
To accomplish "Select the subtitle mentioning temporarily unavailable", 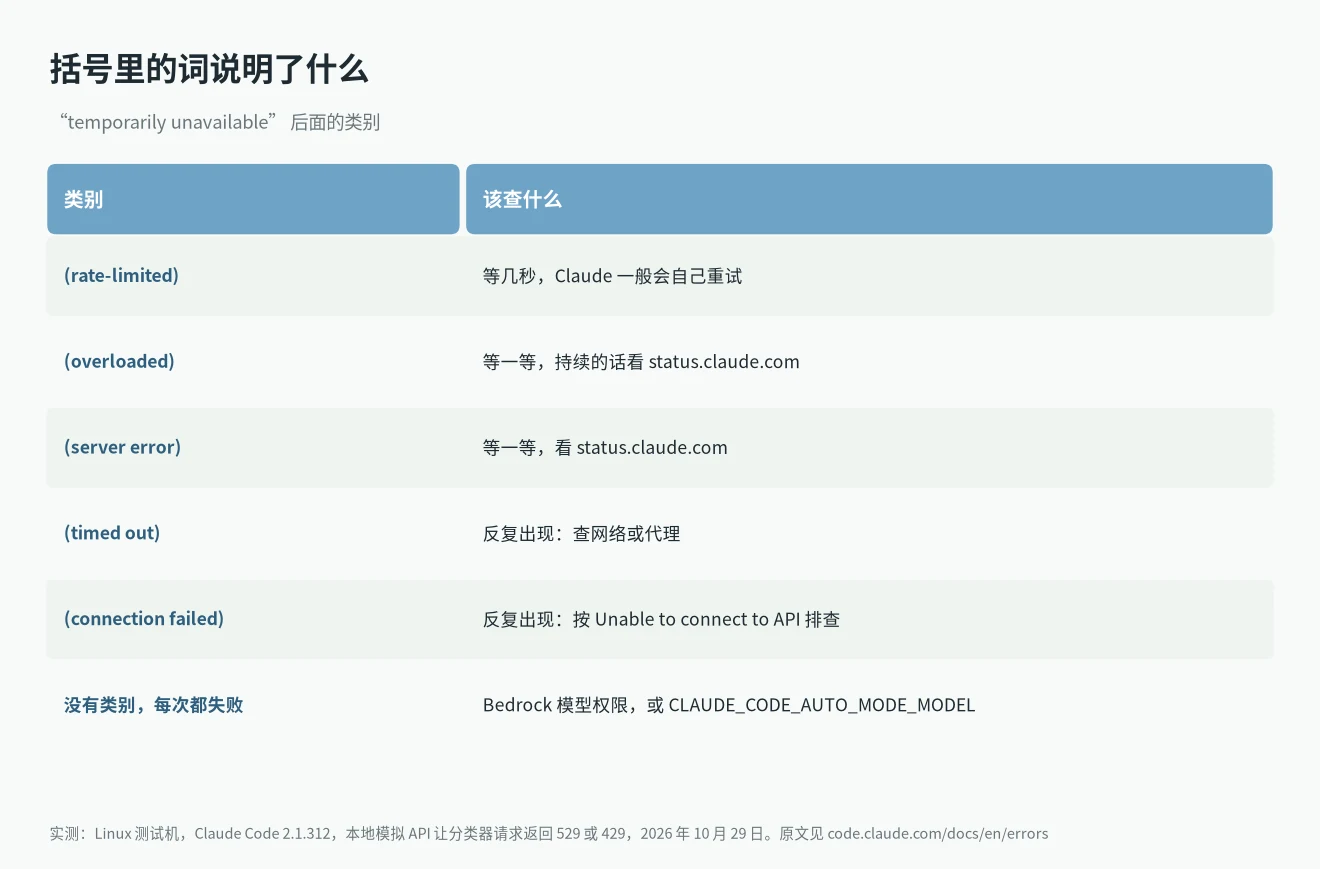I will coord(219,122).
